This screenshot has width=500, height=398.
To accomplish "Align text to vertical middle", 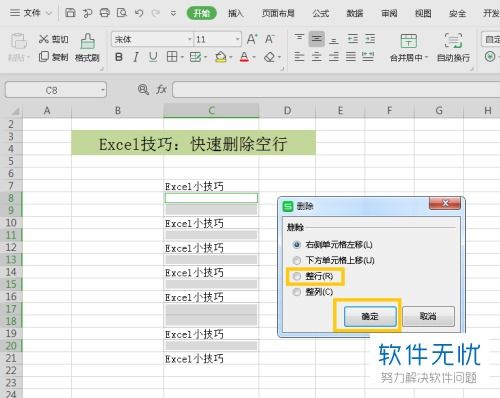I will [x=316, y=39].
